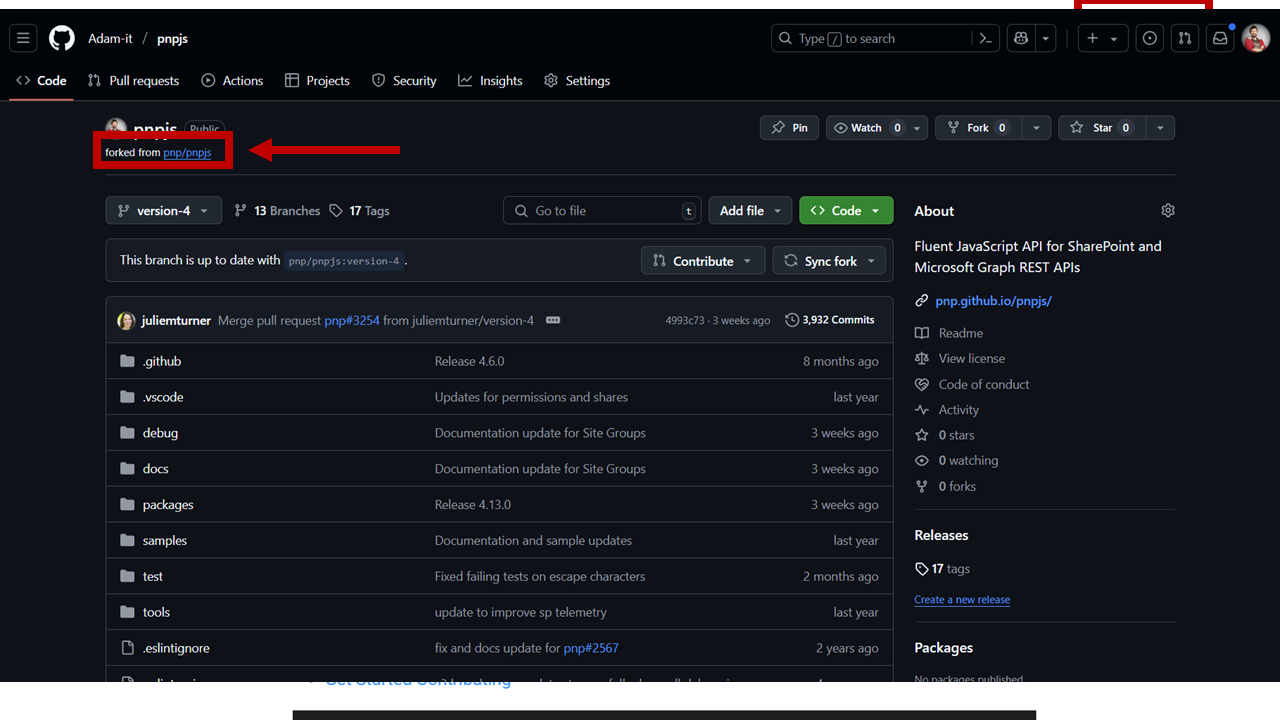Switch to the Code tab
1280x720 pixels.
coord(41,81)
